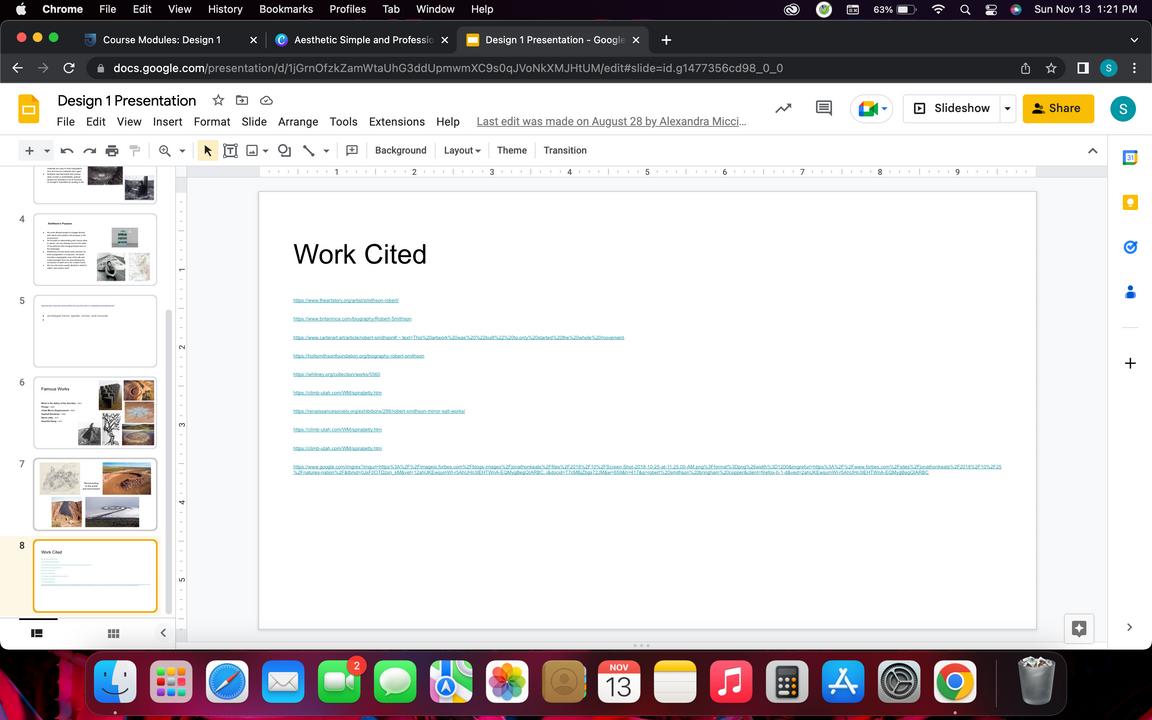Screen dimensions: 1152x720
Task: Click the Google Slides home logo
Action: point(29,109)
